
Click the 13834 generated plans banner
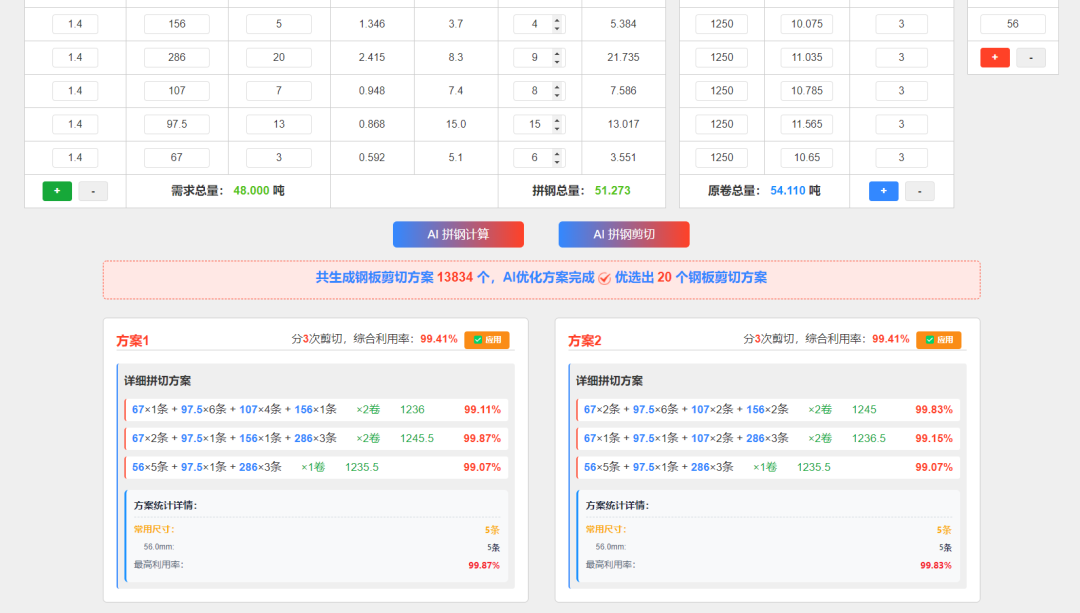click(x=541, y=278)
